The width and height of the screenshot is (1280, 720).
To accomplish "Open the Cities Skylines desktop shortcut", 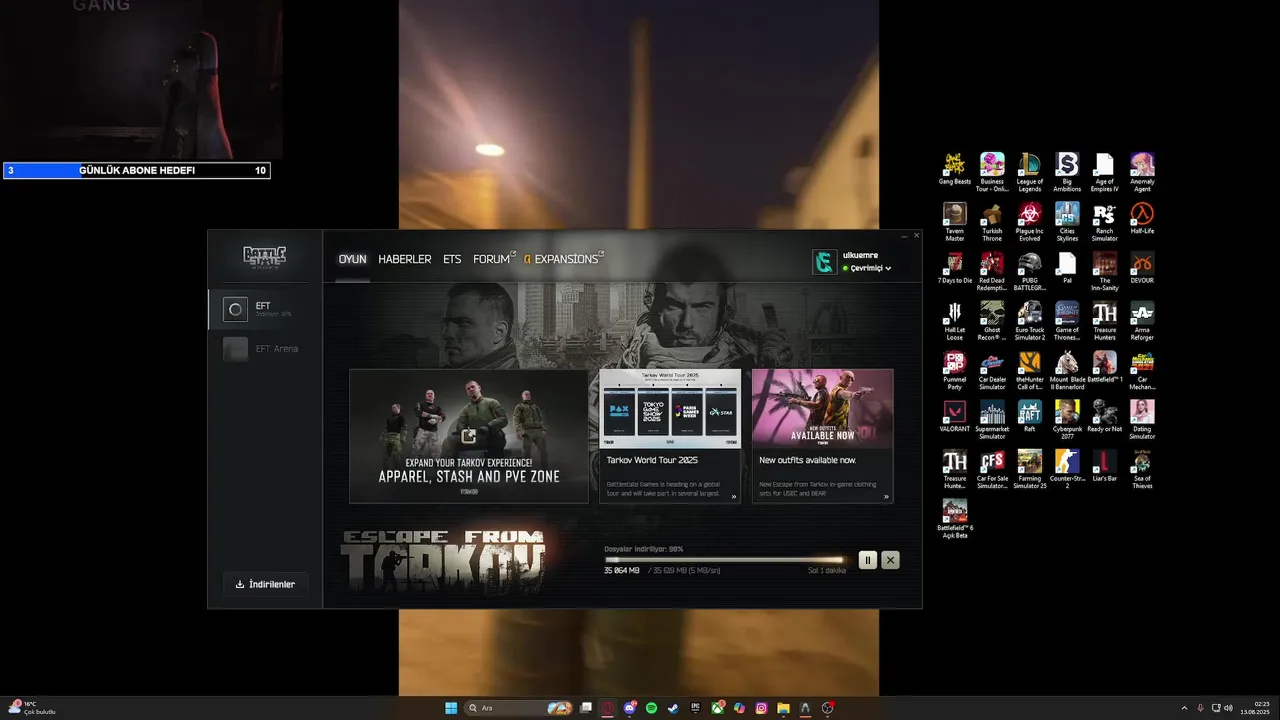I will [x=1067, y=222].
